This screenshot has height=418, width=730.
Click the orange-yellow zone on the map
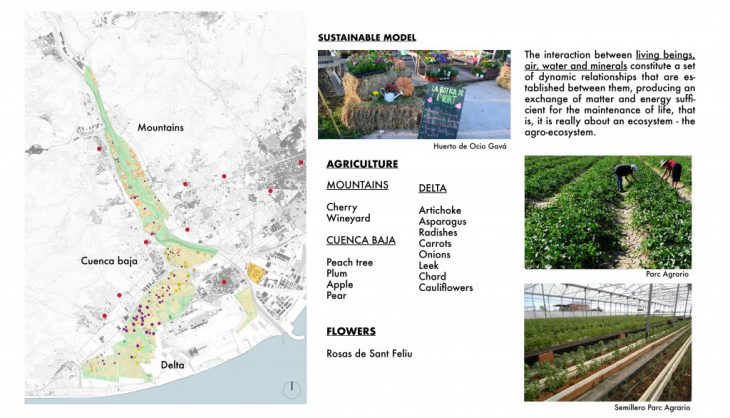[x=255, y=273]
